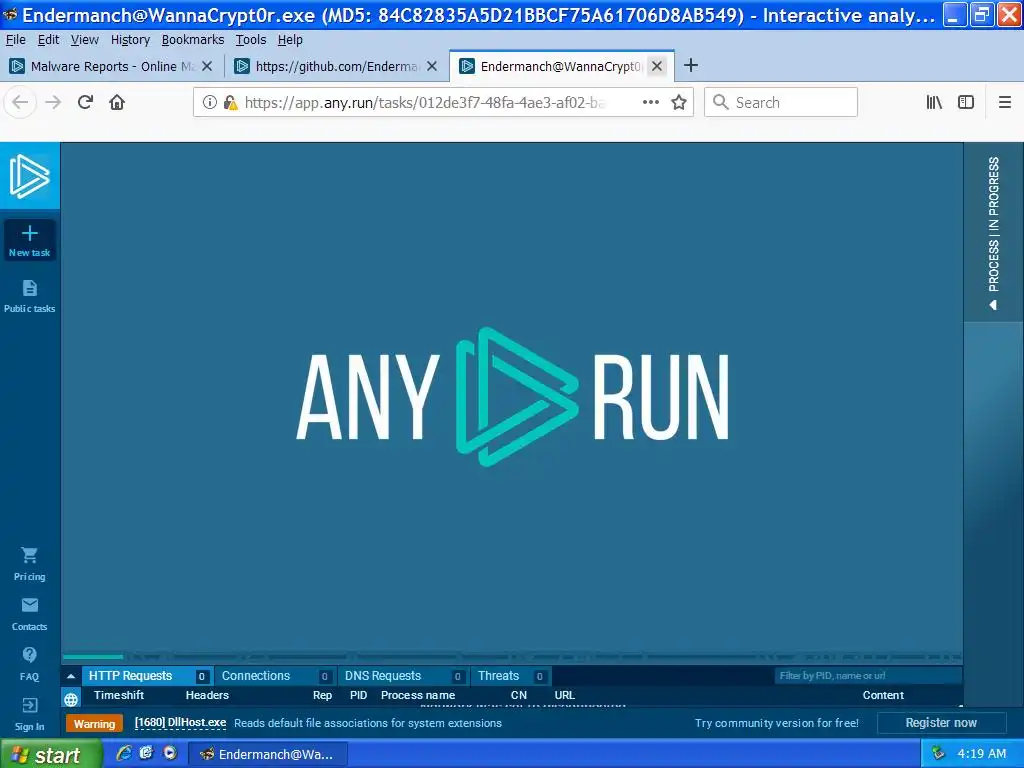Open the Bookmarks menu

[193, 40]
